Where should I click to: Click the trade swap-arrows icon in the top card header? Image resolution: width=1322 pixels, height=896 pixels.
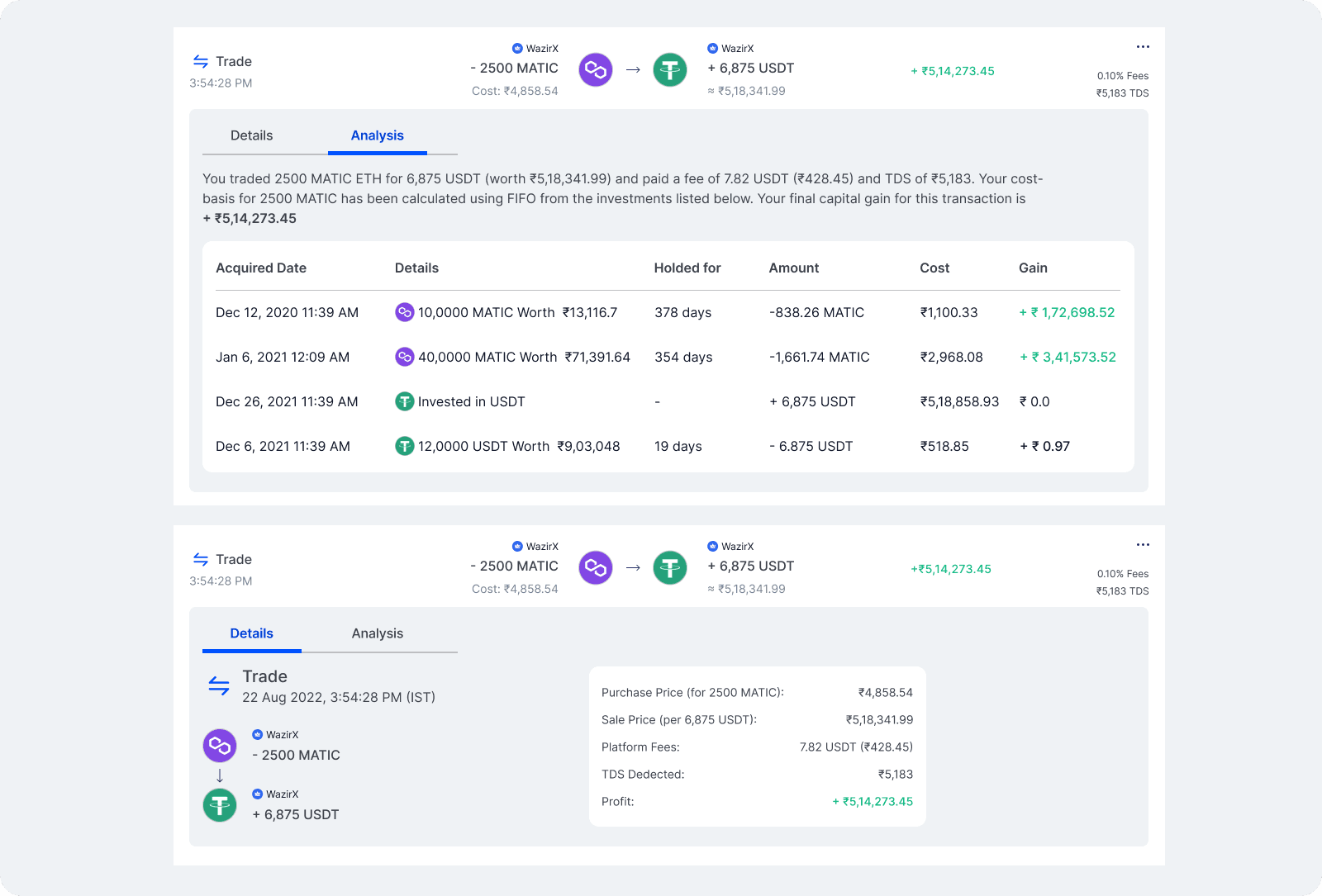click(x=201, y=61)
